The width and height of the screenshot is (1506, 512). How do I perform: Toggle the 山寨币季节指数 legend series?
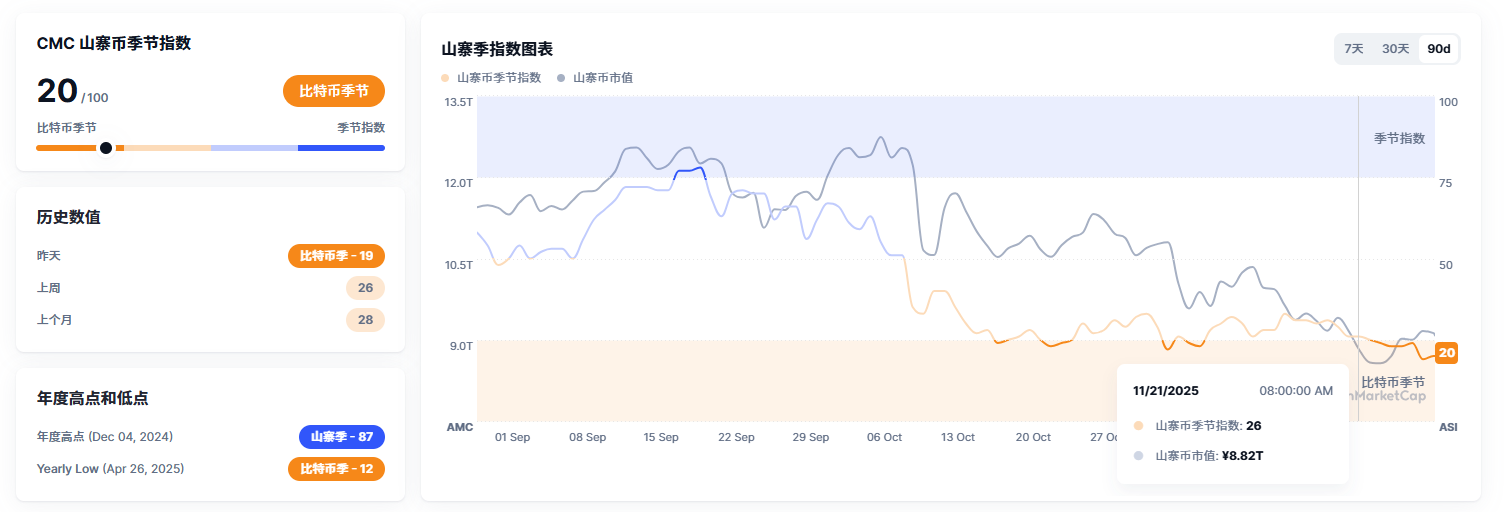pyautogui.click(x=498, y=78)
